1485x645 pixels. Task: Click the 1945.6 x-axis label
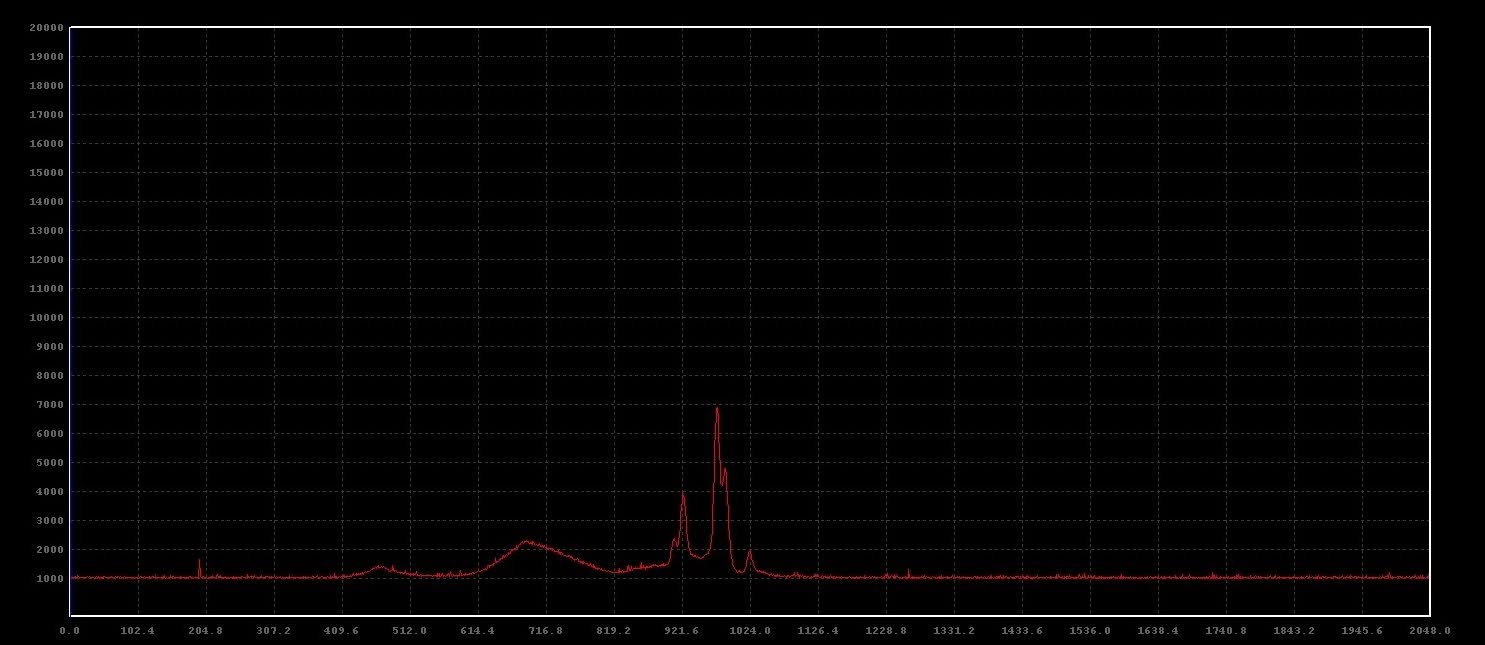1362,631
